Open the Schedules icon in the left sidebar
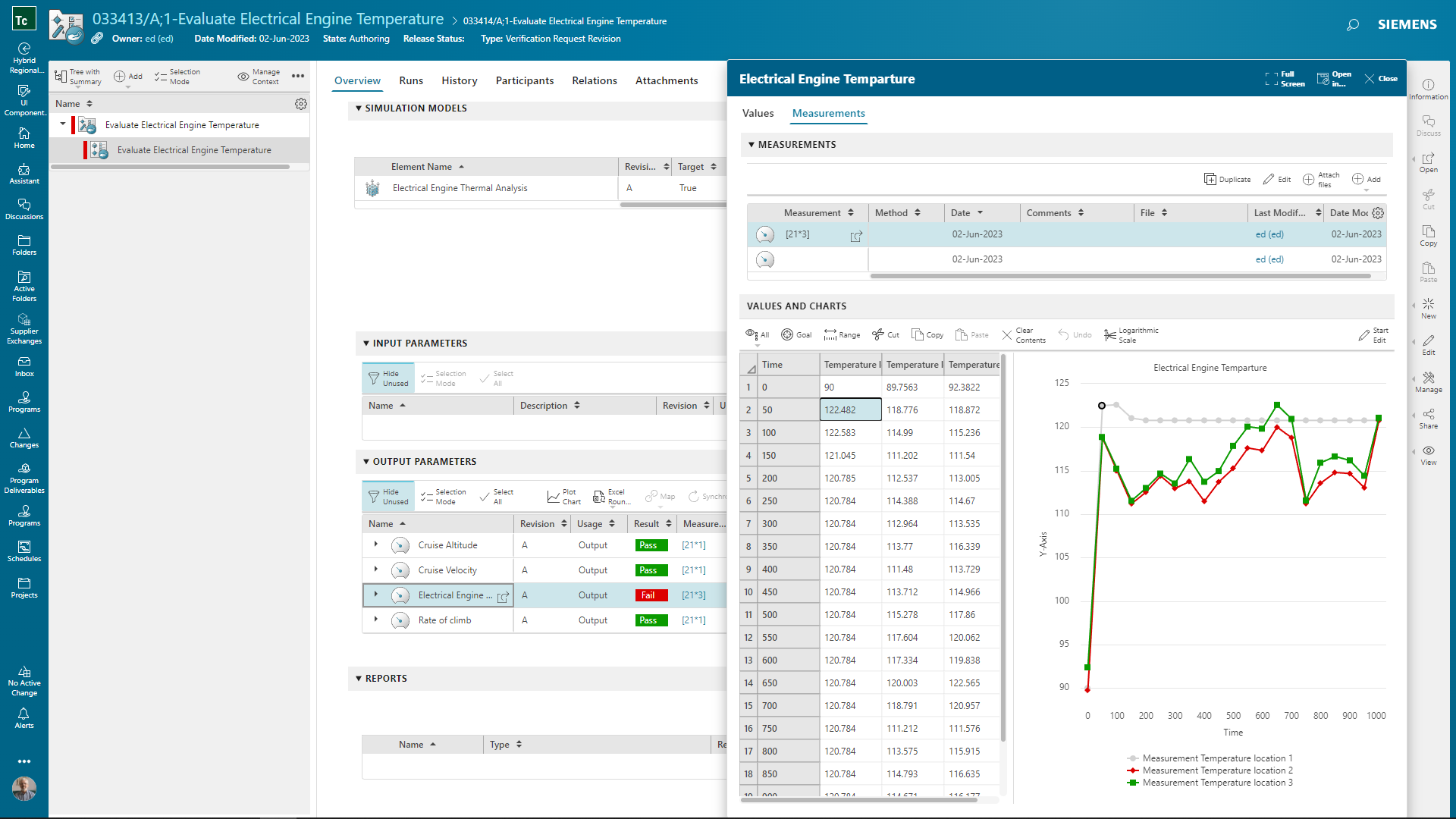The width and height of the screenshot is (1456, 819). click(x=24, y=552)
